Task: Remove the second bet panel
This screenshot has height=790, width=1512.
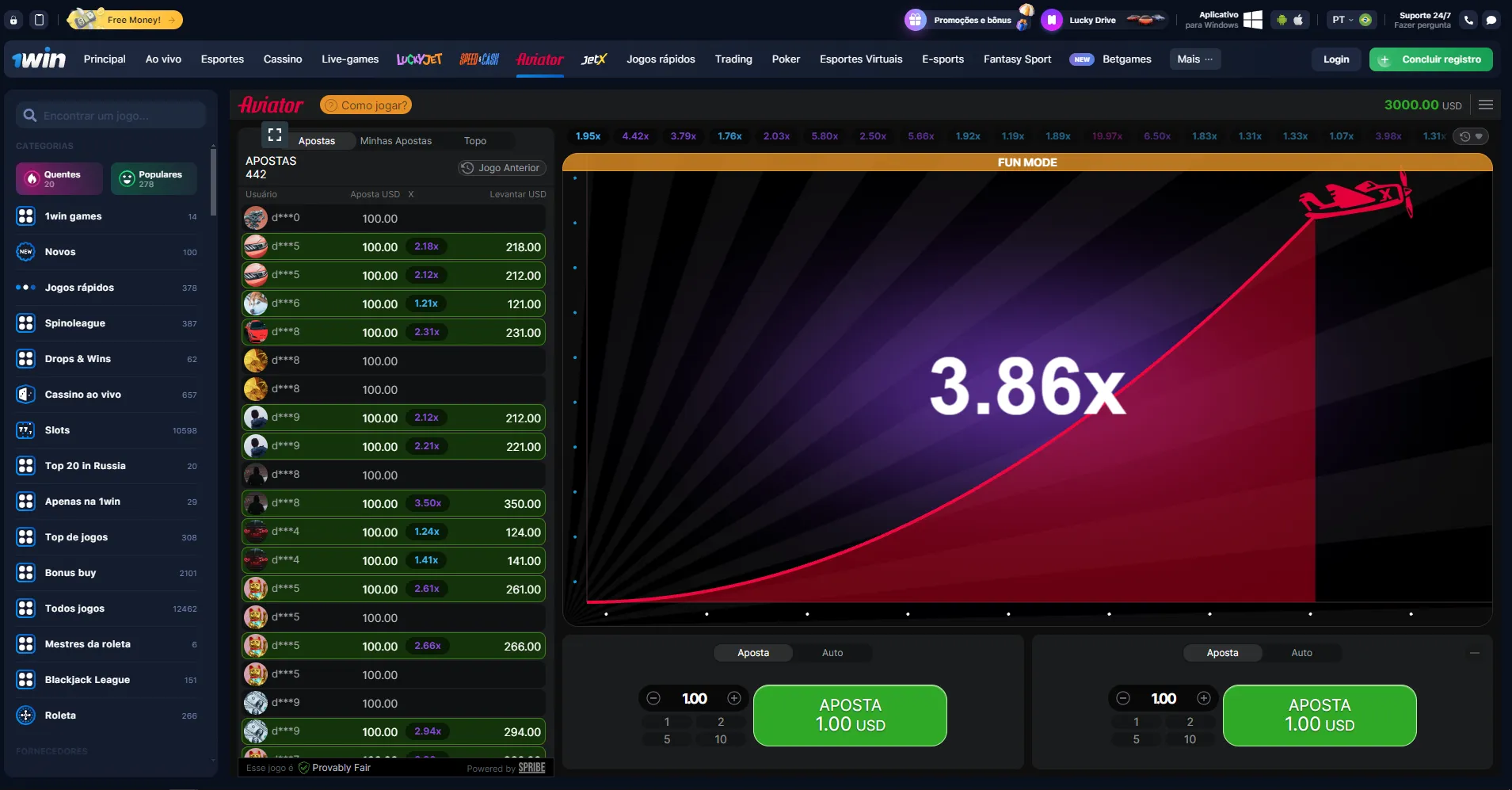Action: click(1475, 653)
